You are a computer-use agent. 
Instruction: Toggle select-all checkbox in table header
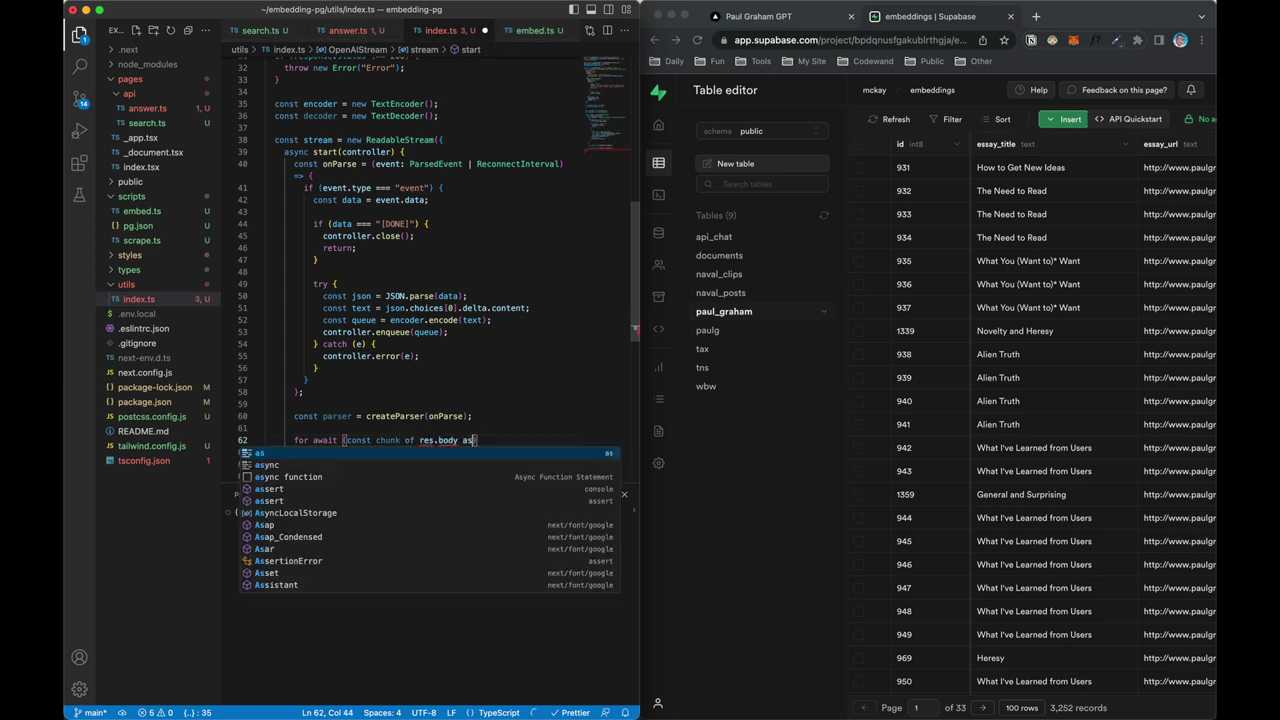859,144
